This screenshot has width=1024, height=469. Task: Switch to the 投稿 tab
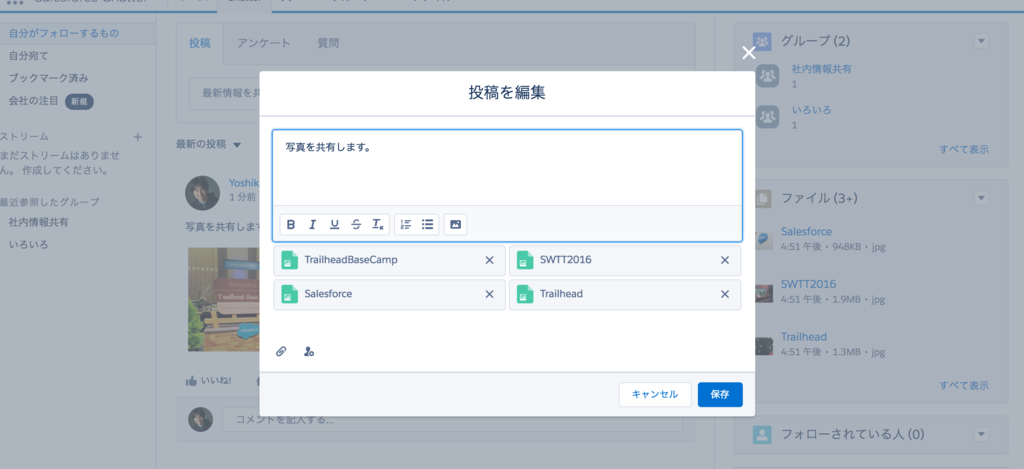(x=200, y=44)
